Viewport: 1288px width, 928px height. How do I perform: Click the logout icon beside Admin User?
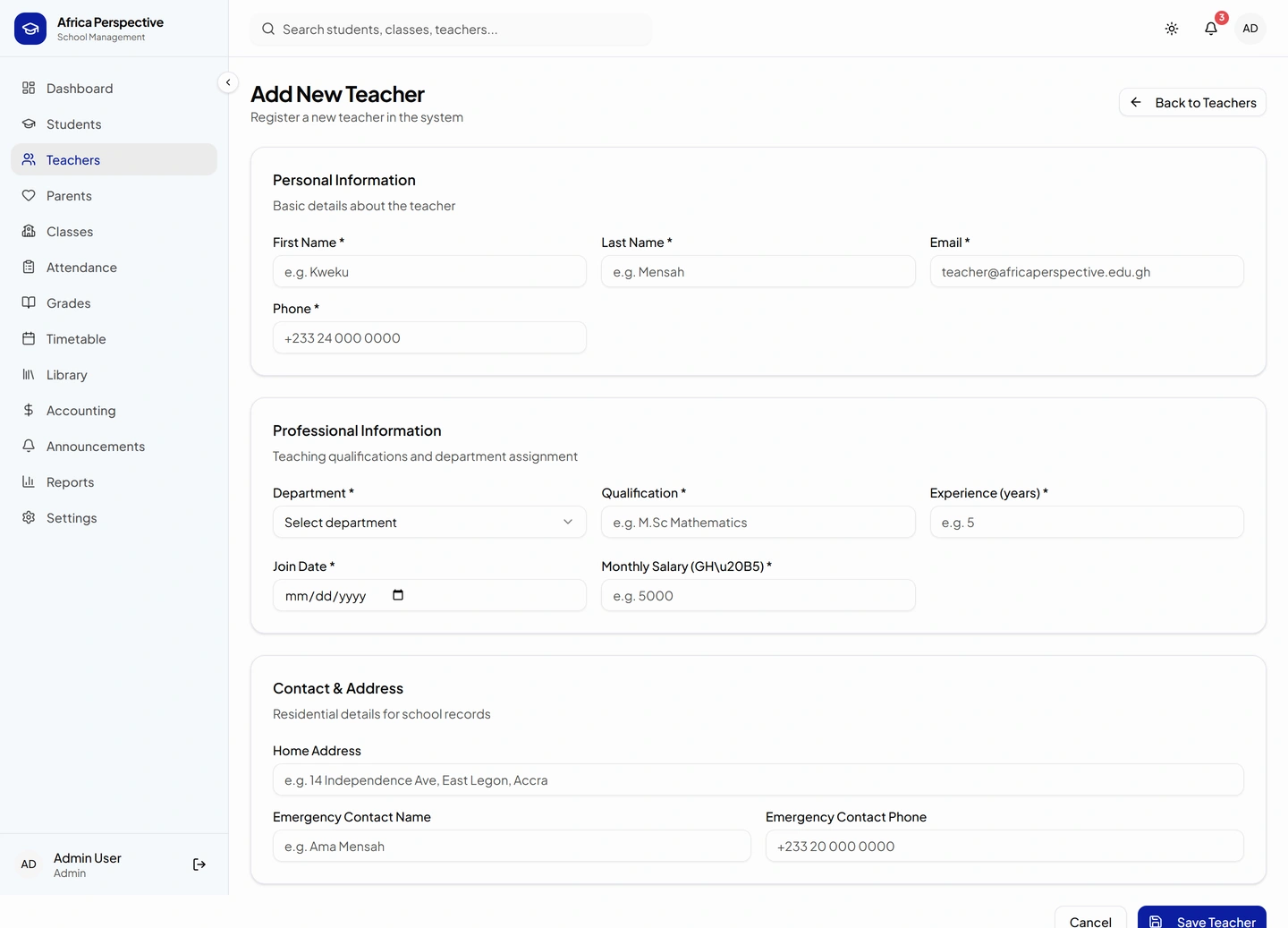(x=199, y=864)
